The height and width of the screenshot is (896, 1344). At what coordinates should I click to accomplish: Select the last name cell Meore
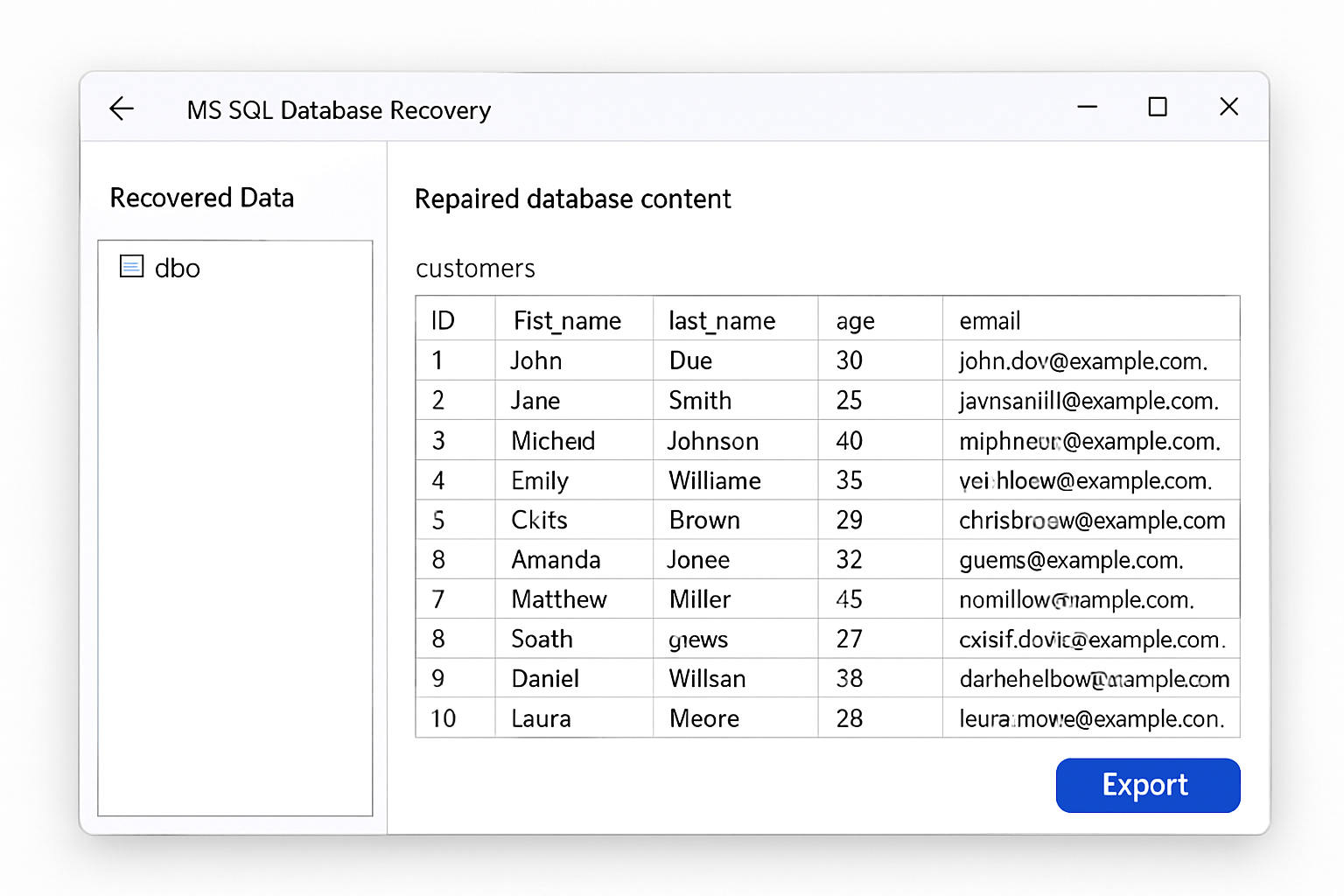[x=735, y=718]
